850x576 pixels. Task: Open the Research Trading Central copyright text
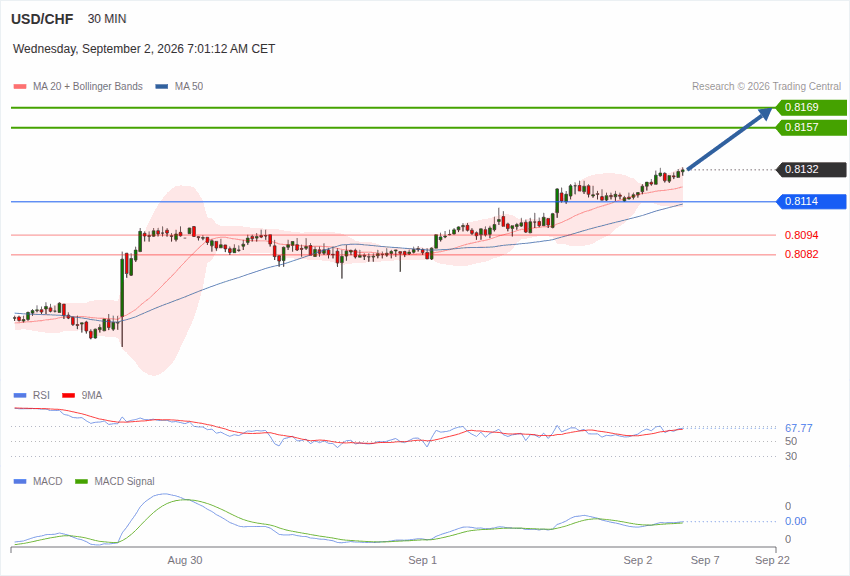(767, 87)
